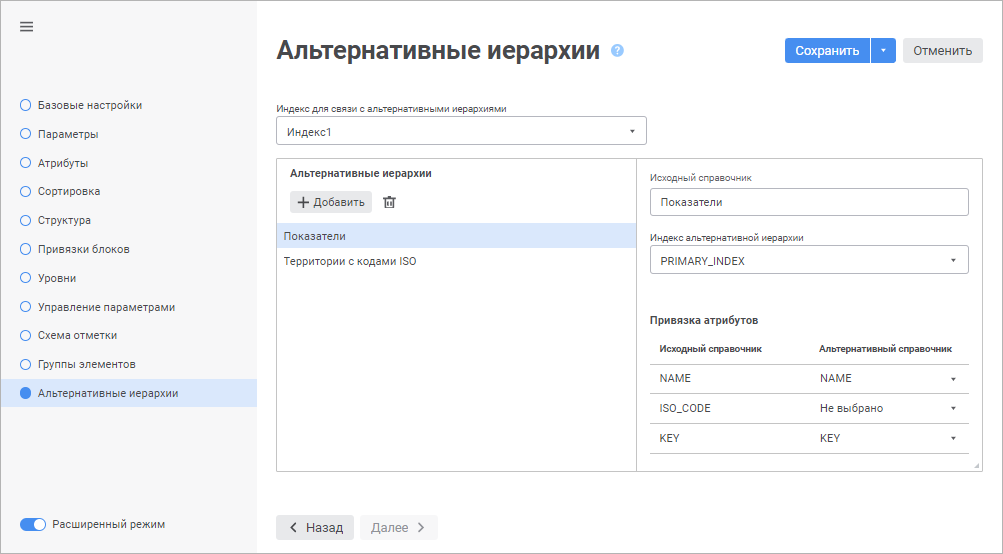Click the help question mark icon
Image resolution: width=1003 pixels, height=554 pixels.
point(617,50)
